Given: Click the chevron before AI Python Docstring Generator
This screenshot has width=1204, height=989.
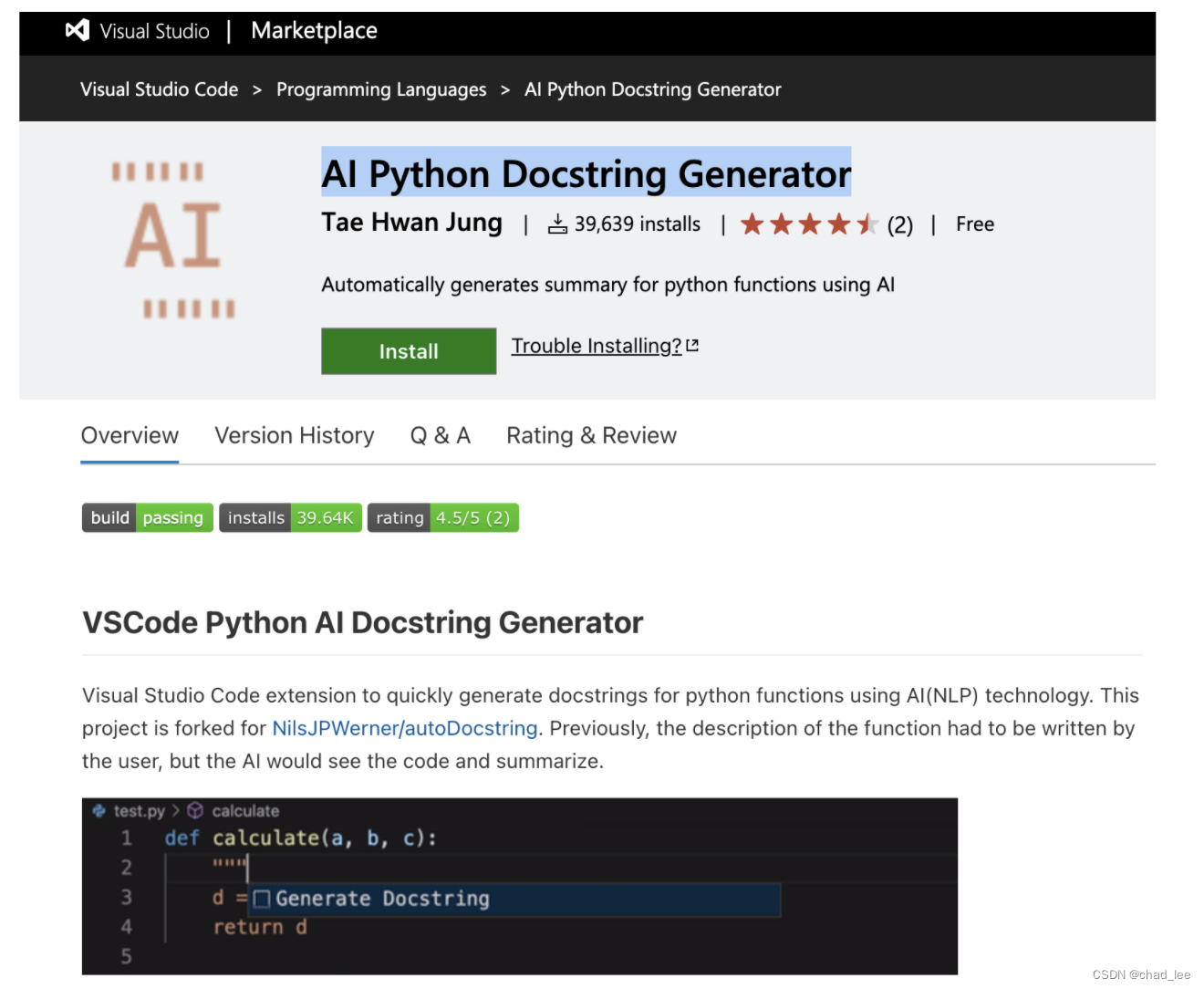Looking at the screenshot, I should pos(504,88).
